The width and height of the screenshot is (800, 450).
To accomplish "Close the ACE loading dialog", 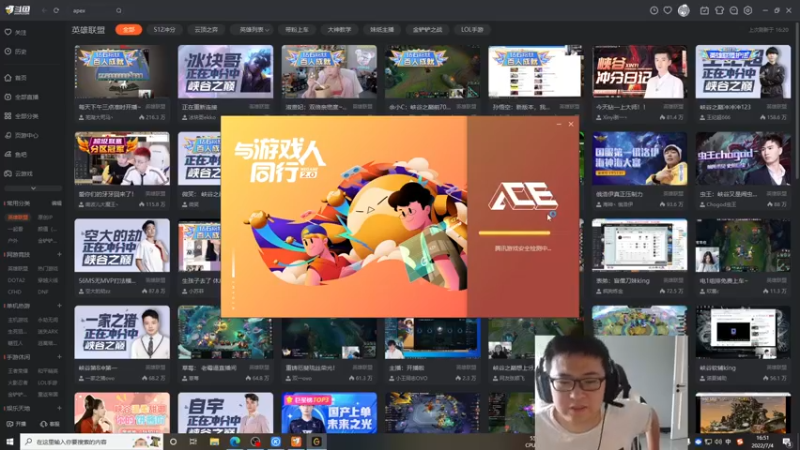I will point(571,124).
